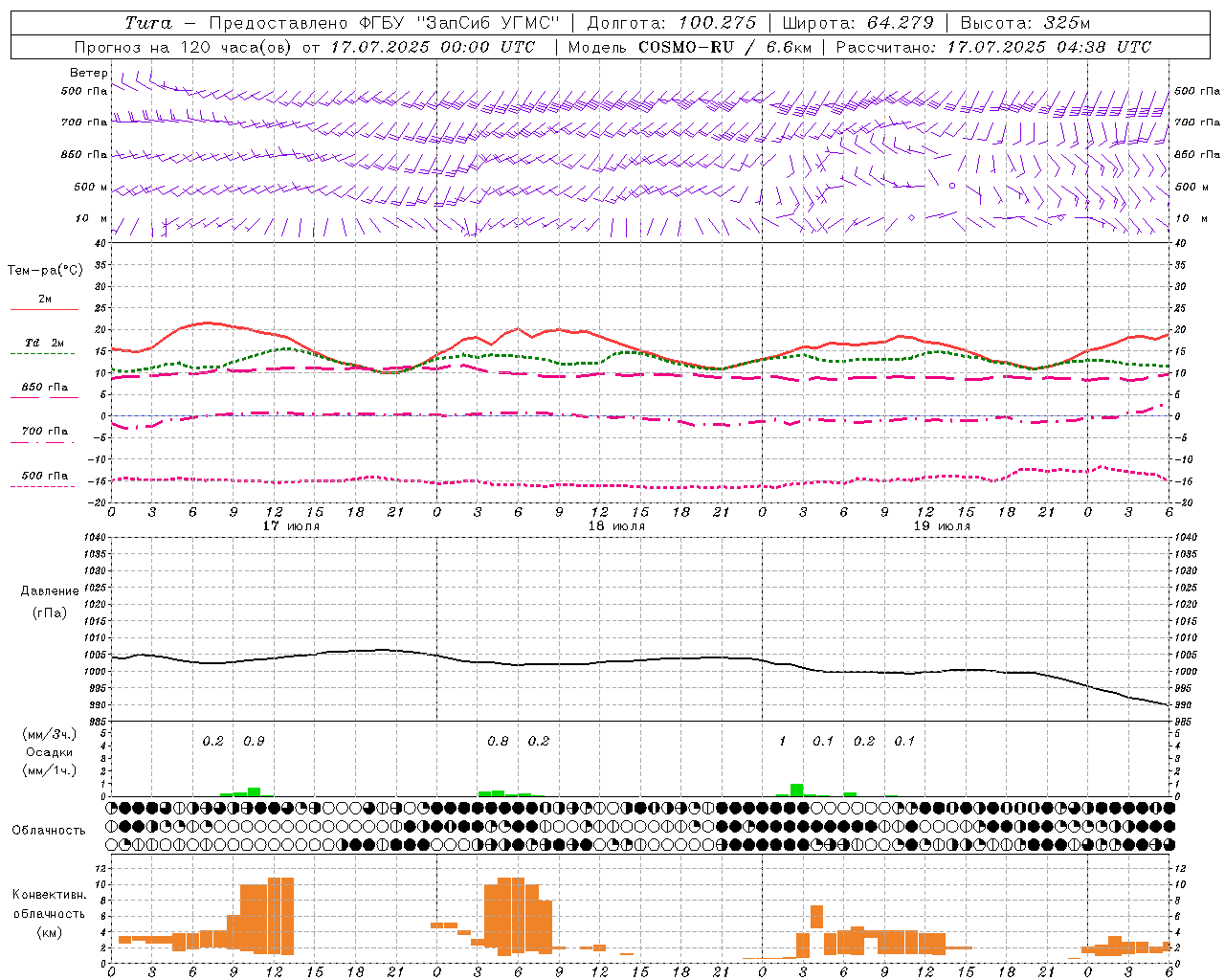Click "700 гПа" entry in temperature legend

point(45,431)
